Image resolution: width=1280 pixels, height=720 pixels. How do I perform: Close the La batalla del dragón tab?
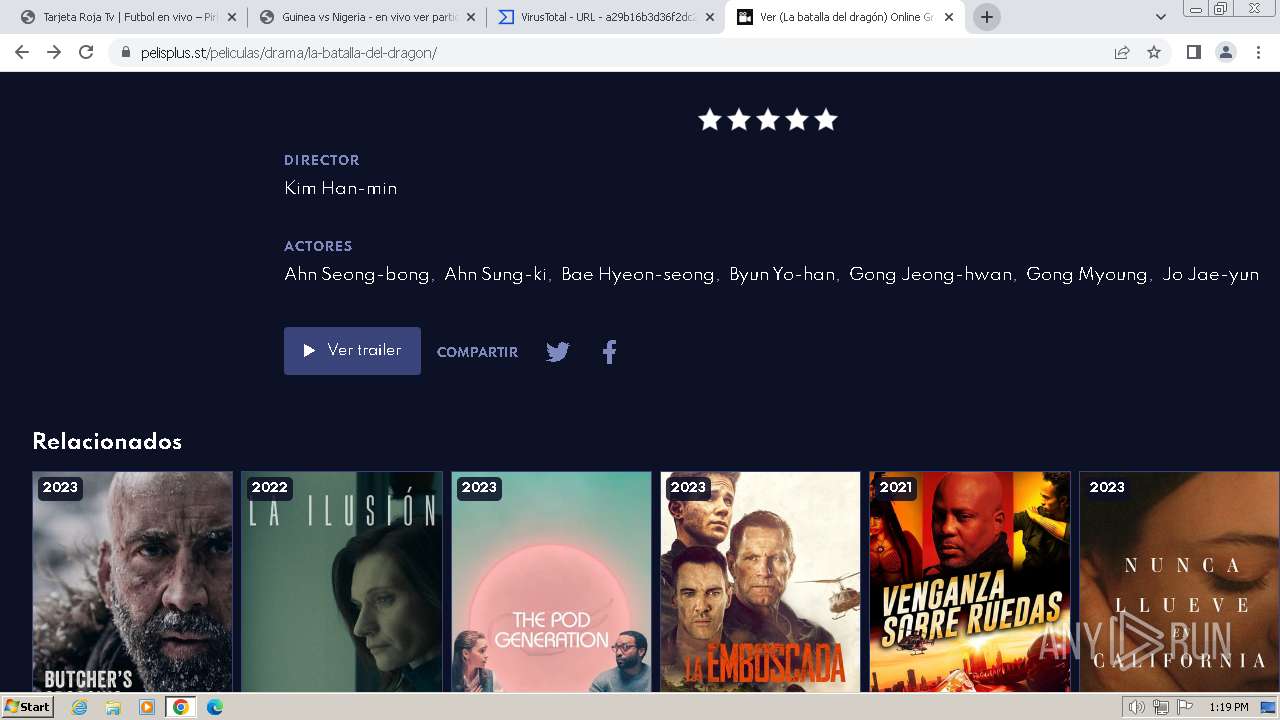point(949,17)
